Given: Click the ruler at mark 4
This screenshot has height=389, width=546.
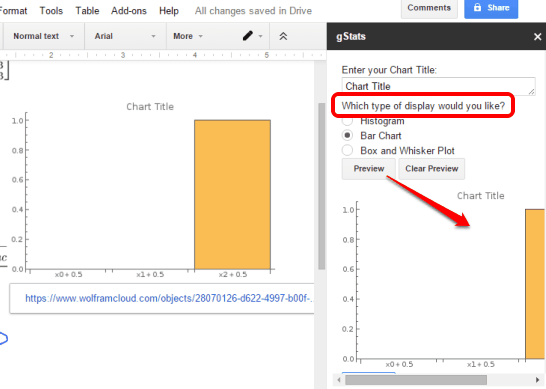Looking at the screenshot, I should (195, 55).
